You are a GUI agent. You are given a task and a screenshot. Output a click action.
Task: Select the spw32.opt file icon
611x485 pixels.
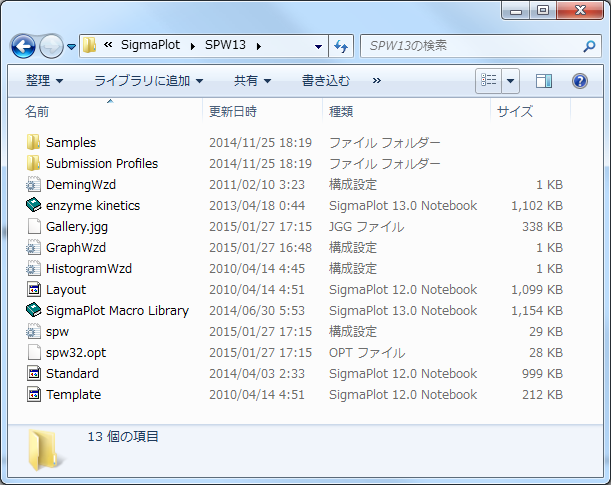[x=34, y=353]
